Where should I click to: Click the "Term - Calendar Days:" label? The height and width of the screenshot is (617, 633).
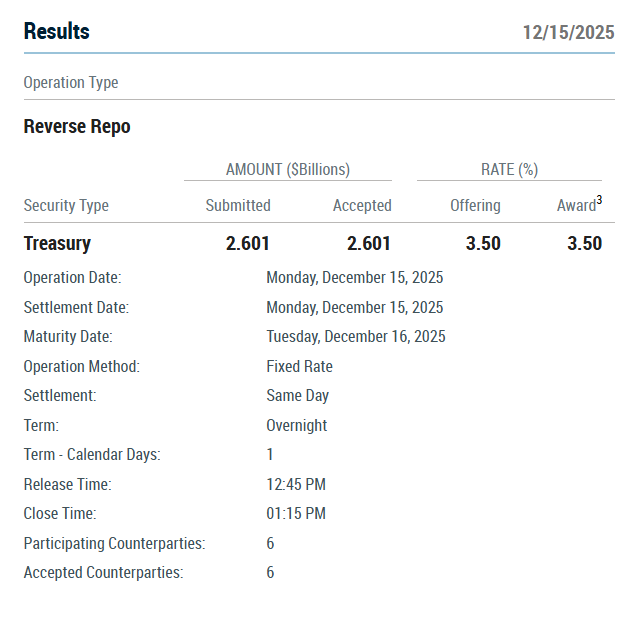pos(92,455)
